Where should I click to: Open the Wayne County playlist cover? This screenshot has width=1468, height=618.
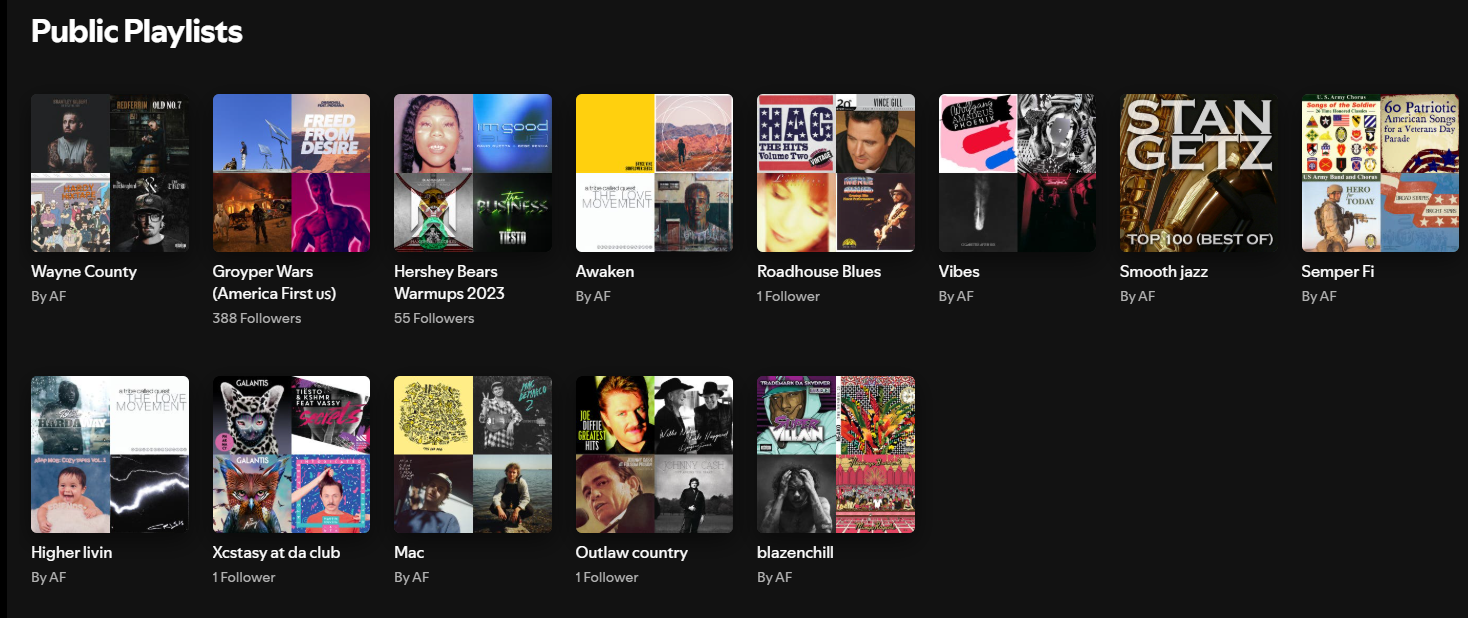[x=110, y=173]
